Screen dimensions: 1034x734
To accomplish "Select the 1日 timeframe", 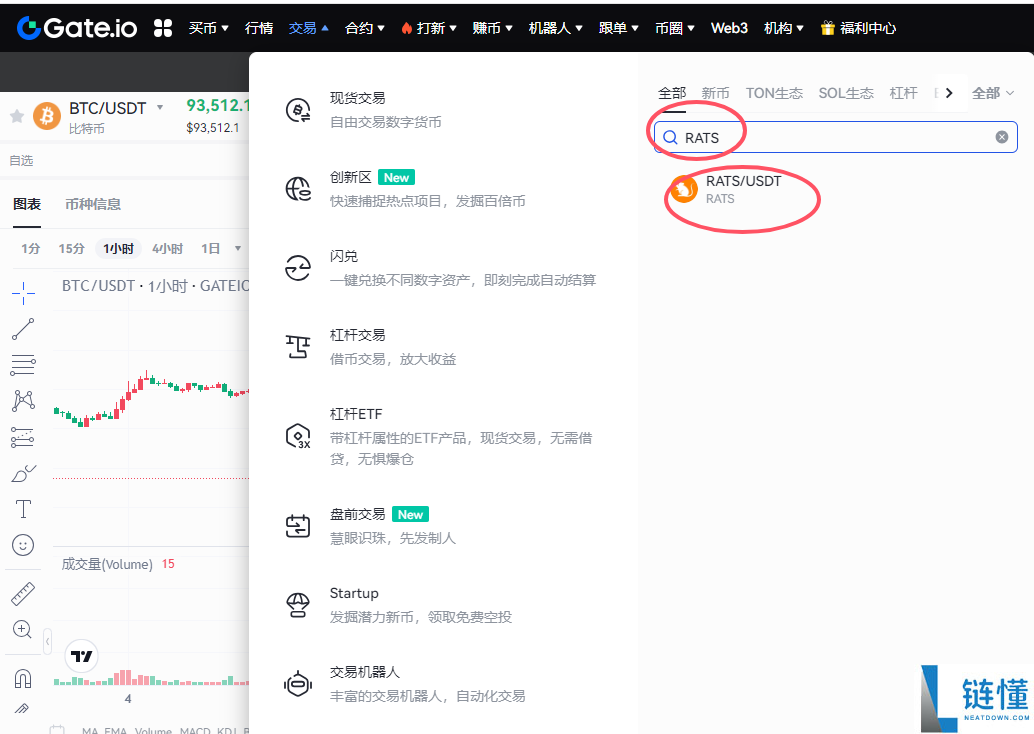I will pyautogui.click(x=210, y=249).
